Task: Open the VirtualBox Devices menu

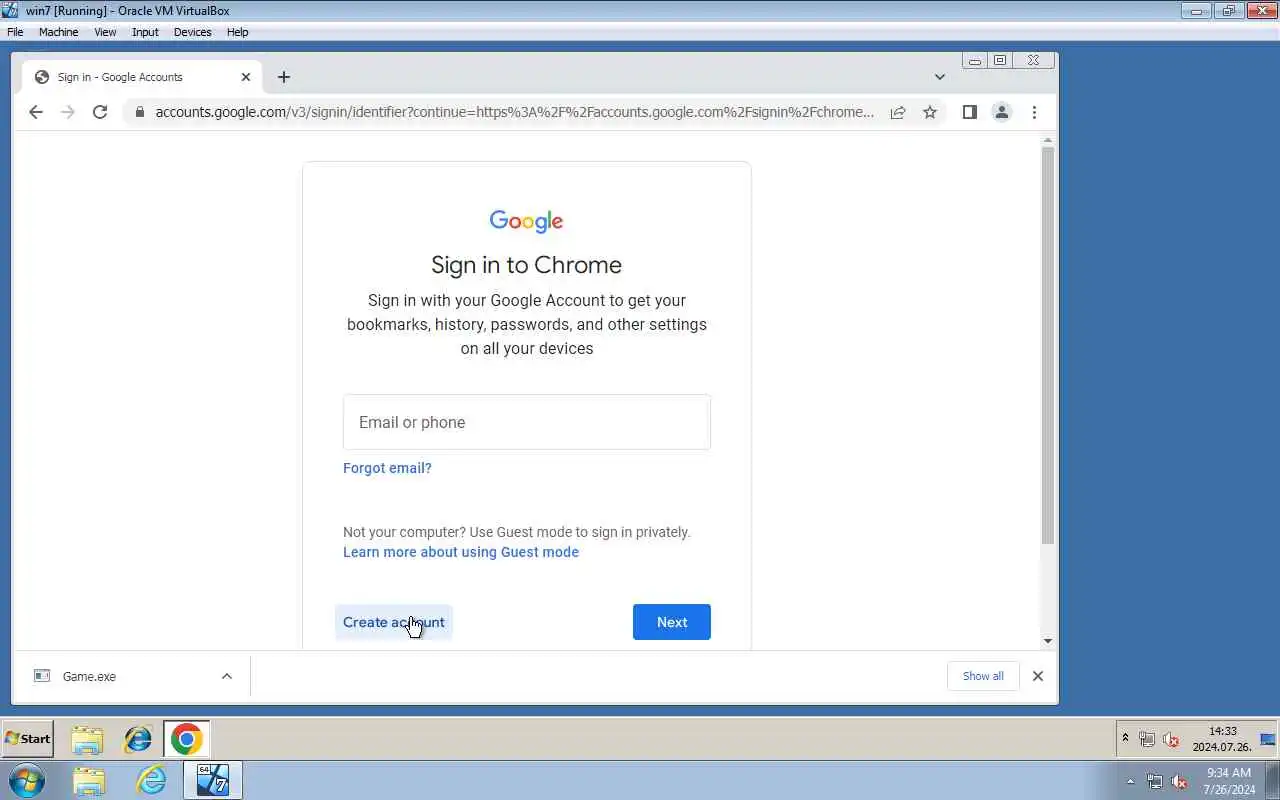Action: (x=192, y=32)
